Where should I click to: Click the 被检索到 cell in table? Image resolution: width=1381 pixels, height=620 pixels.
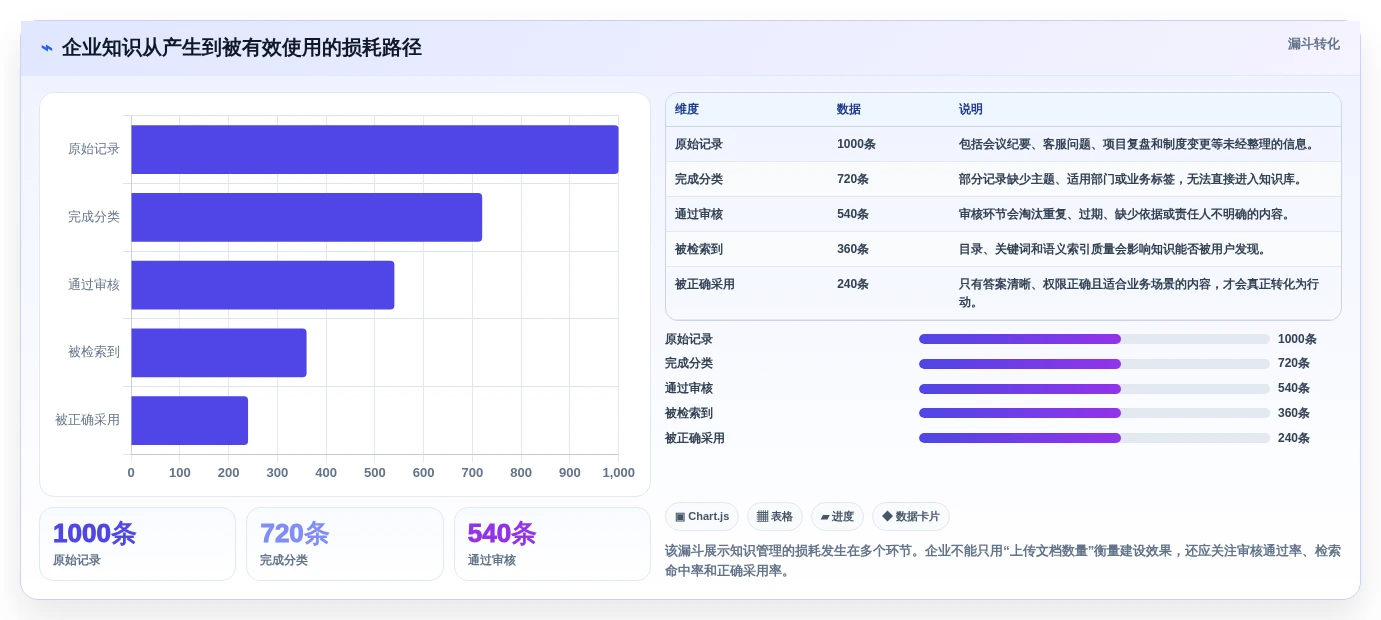click(699, 249)
